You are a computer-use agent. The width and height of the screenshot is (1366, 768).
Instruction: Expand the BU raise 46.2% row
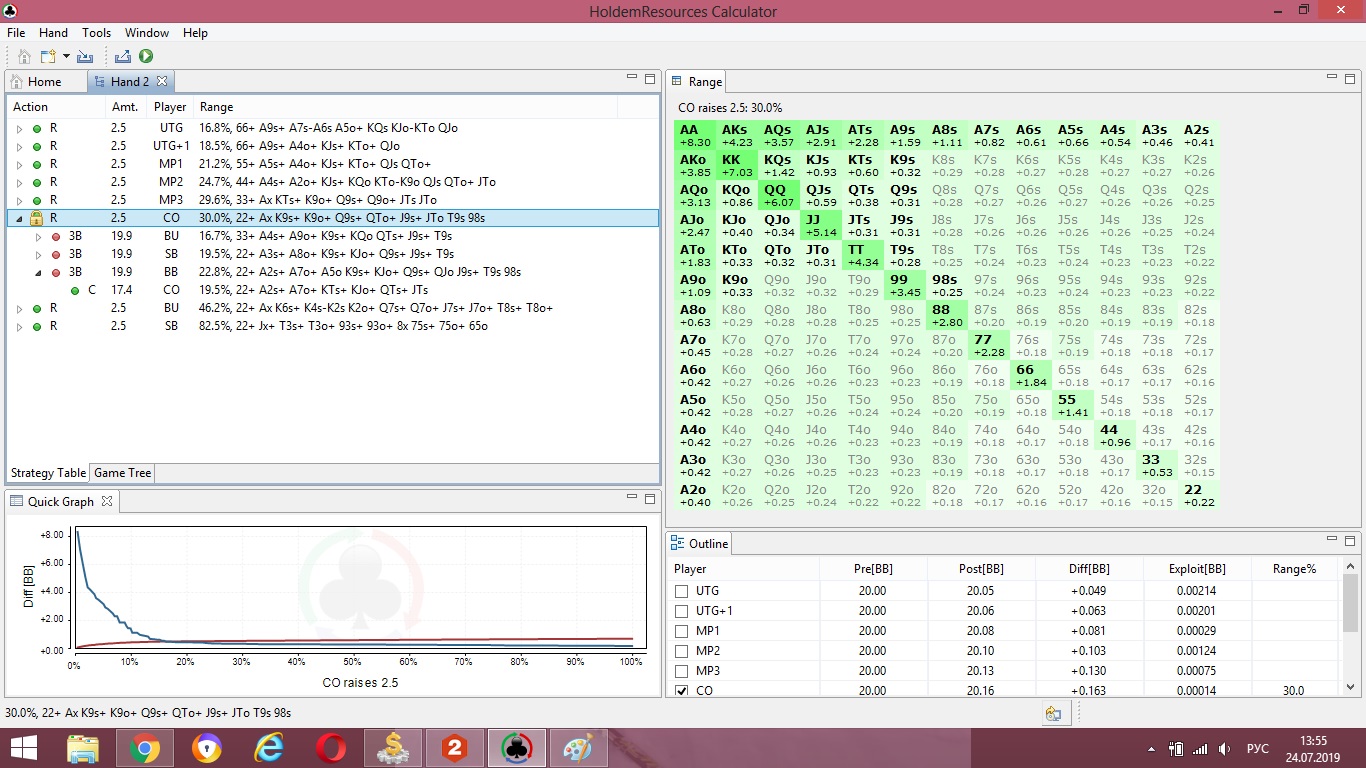tap(19, 308)
